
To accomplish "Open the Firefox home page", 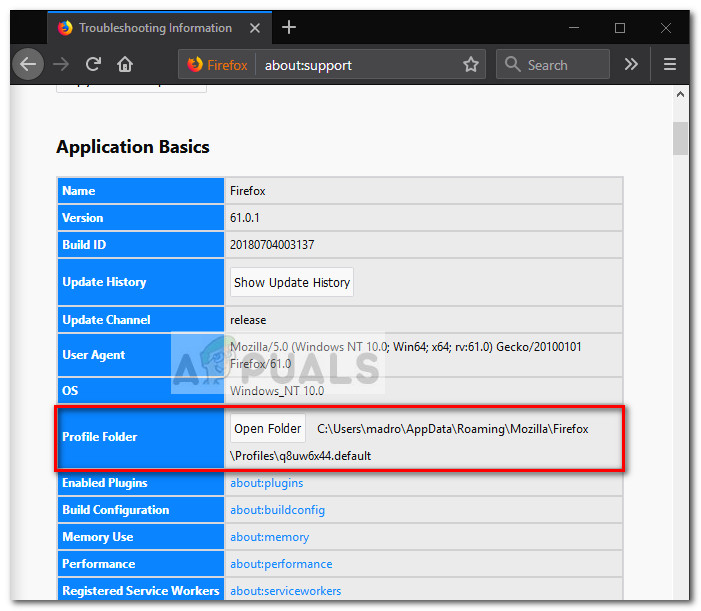I will click(125, 64).
